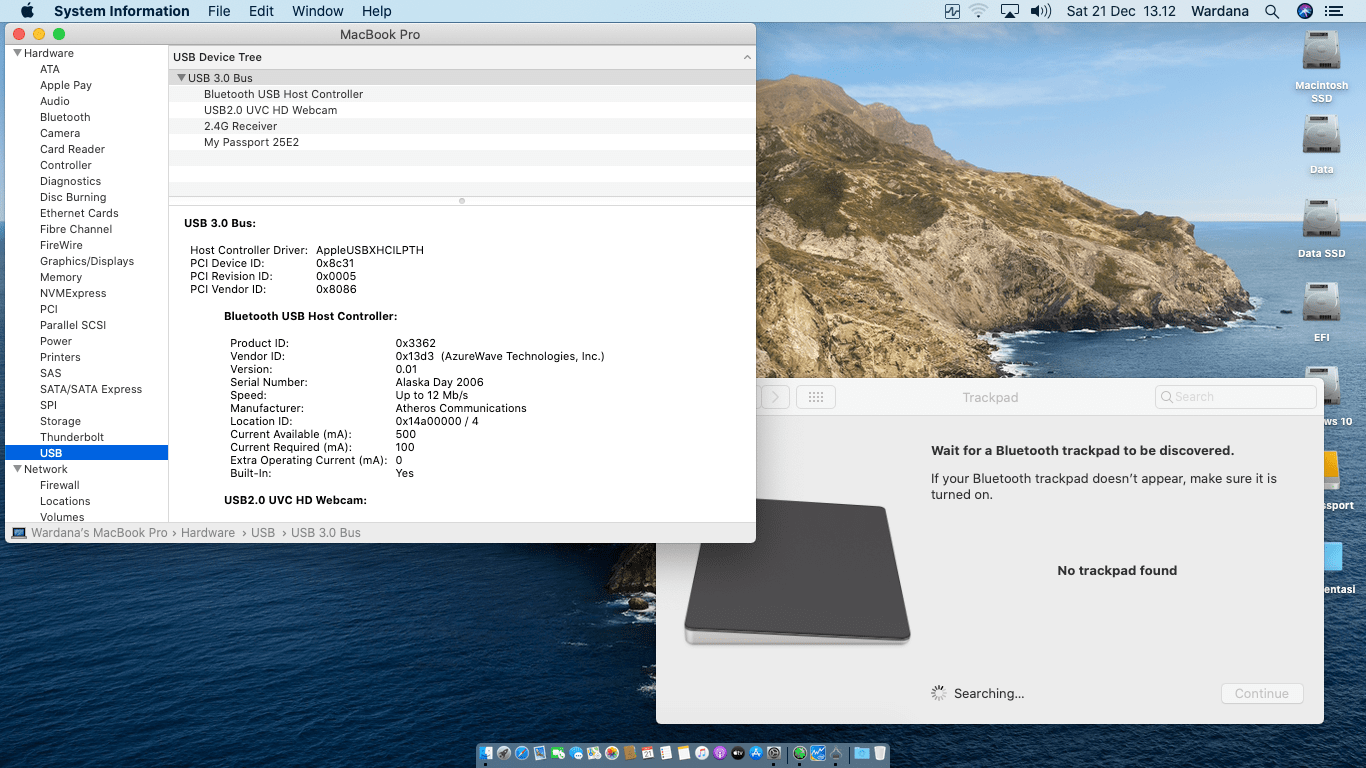Select My Passport 25E2 device row
The width and height of the screenshot is (1366, 768).
(x=462, y=142)
